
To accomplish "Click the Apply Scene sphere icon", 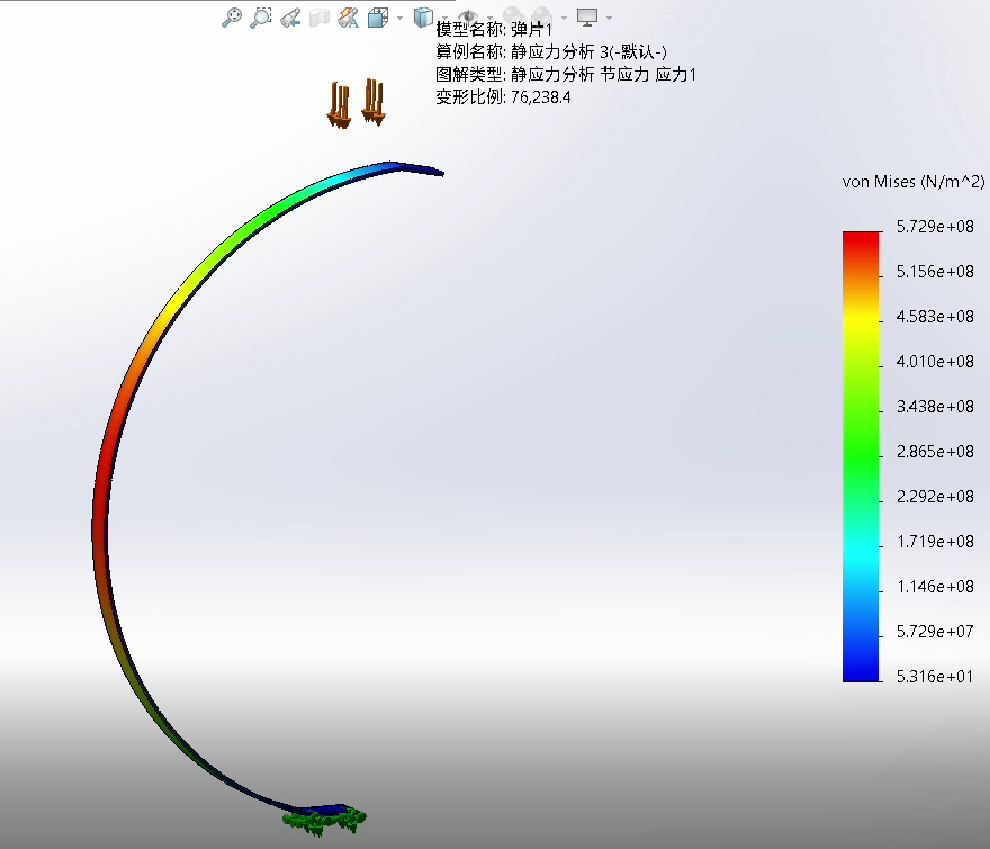I will click(x=538, y=17).
